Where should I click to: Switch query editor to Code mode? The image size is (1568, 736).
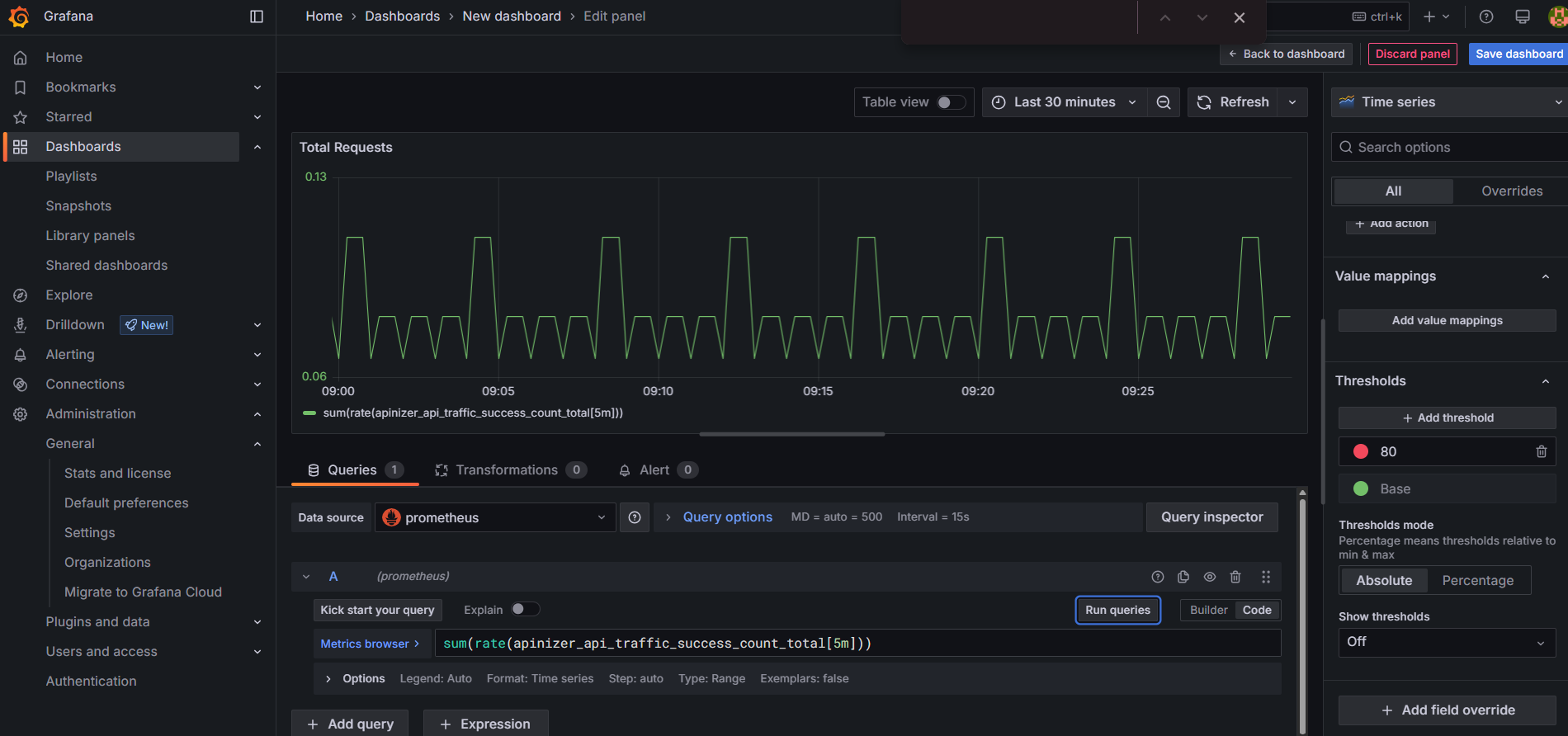click(x=1257, y=610)
